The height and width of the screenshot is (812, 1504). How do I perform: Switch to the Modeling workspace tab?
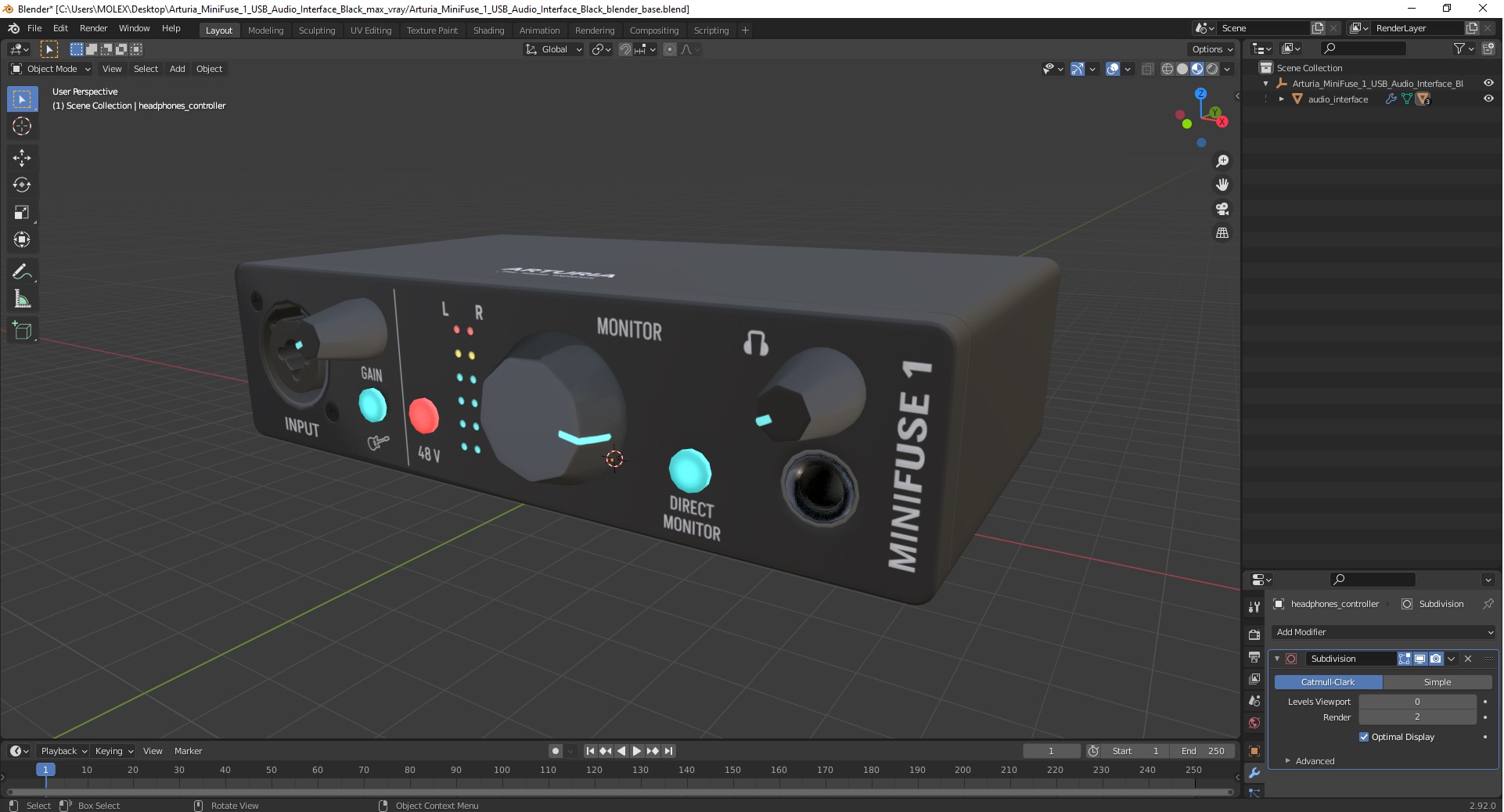coord(265,31)
